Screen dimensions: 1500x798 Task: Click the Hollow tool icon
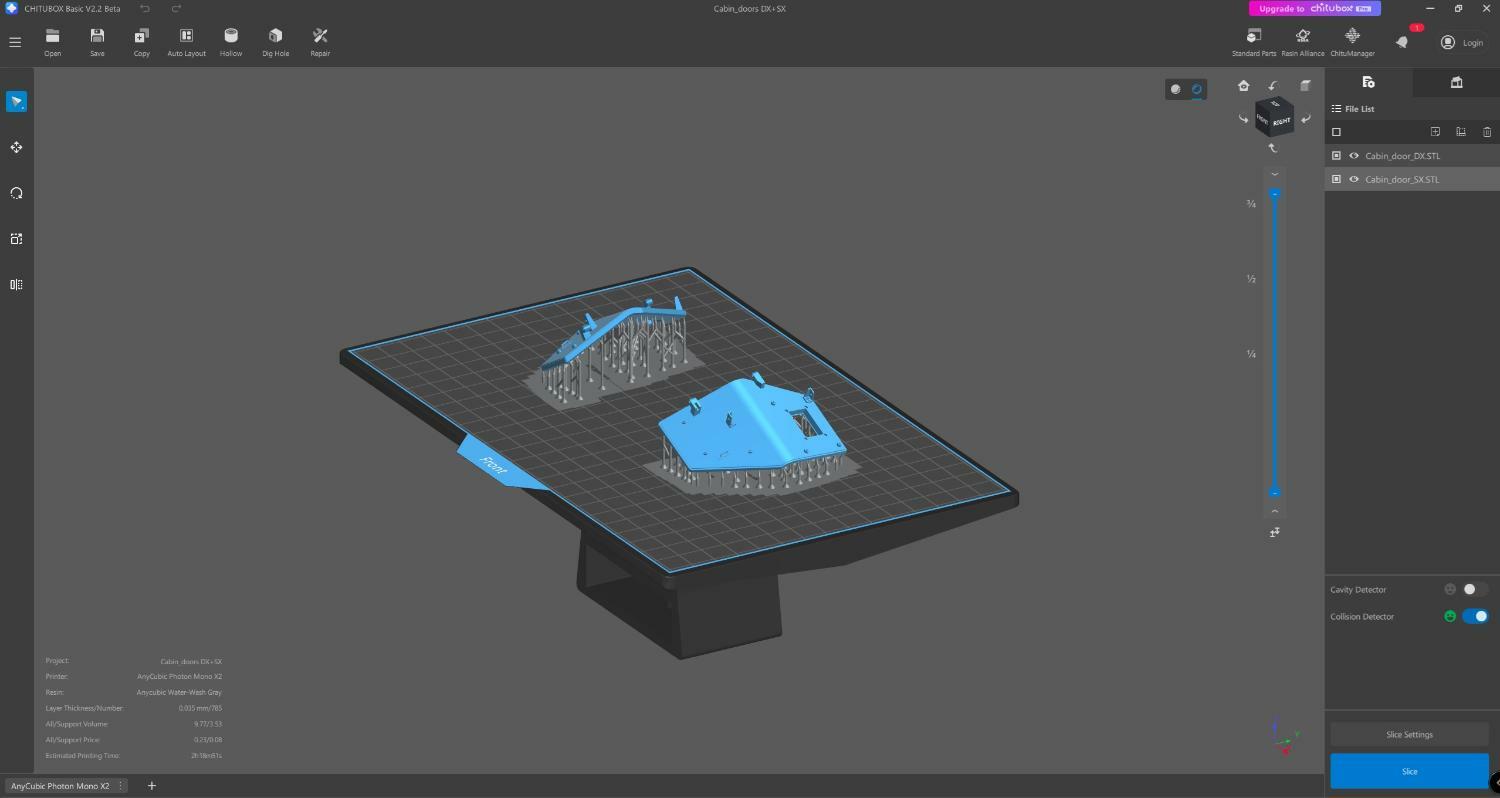[231, 42]
